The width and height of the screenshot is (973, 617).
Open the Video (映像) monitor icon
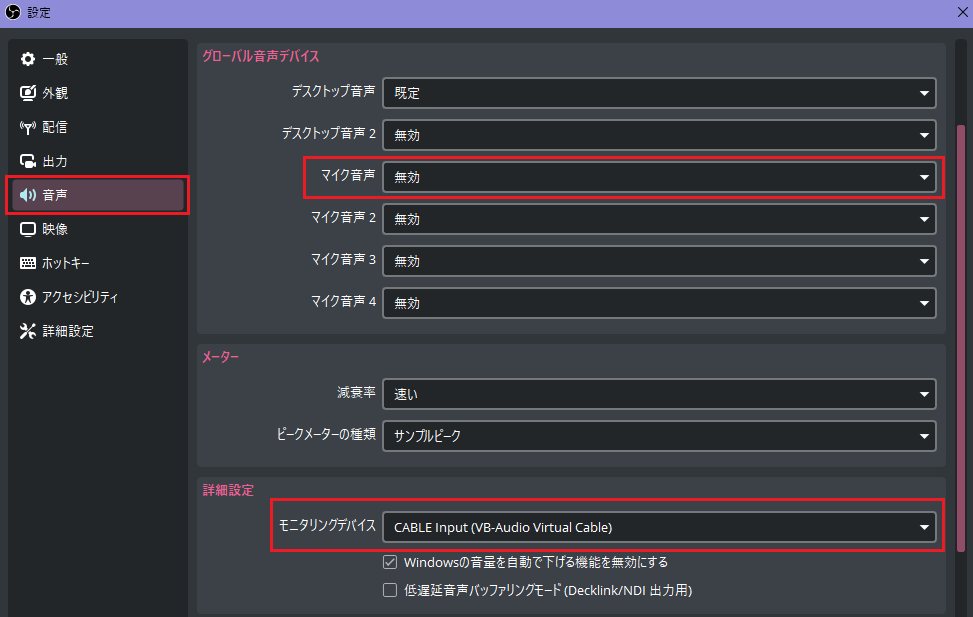(28, 229)
